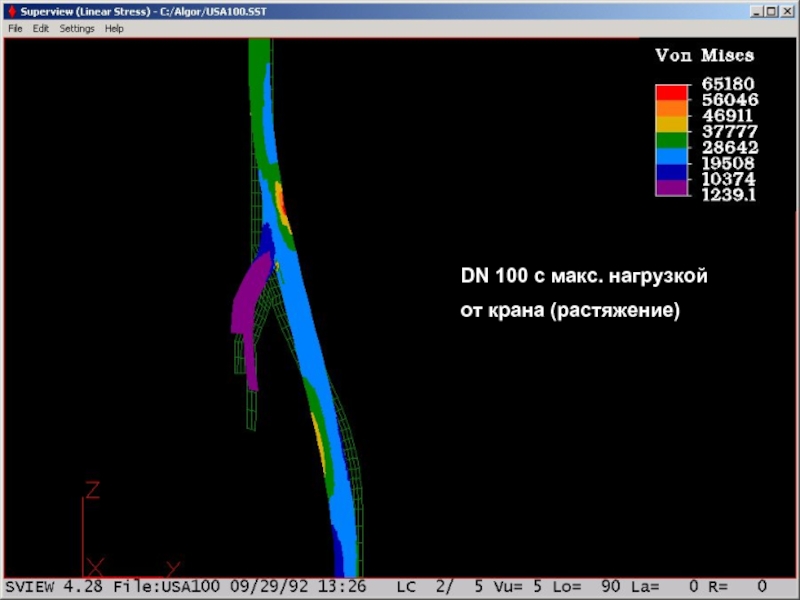Viewport: 800px width, 600px height.
Task: Click the legend value 56046
Action: pyautogui.click(x=730, y=99)
